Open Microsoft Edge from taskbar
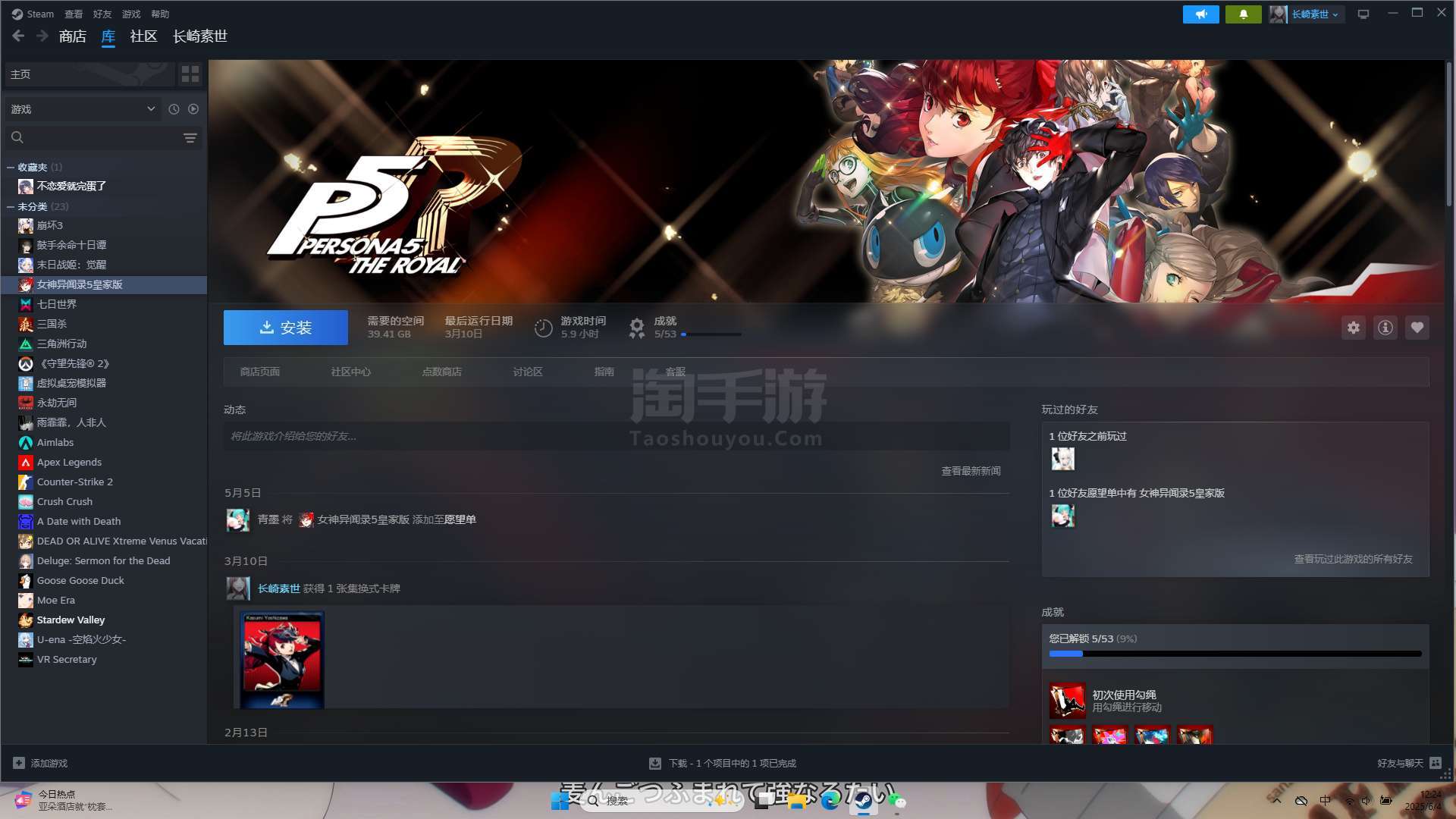Image resolution: width=1456 pixels, height=819 pixels. 830,801
